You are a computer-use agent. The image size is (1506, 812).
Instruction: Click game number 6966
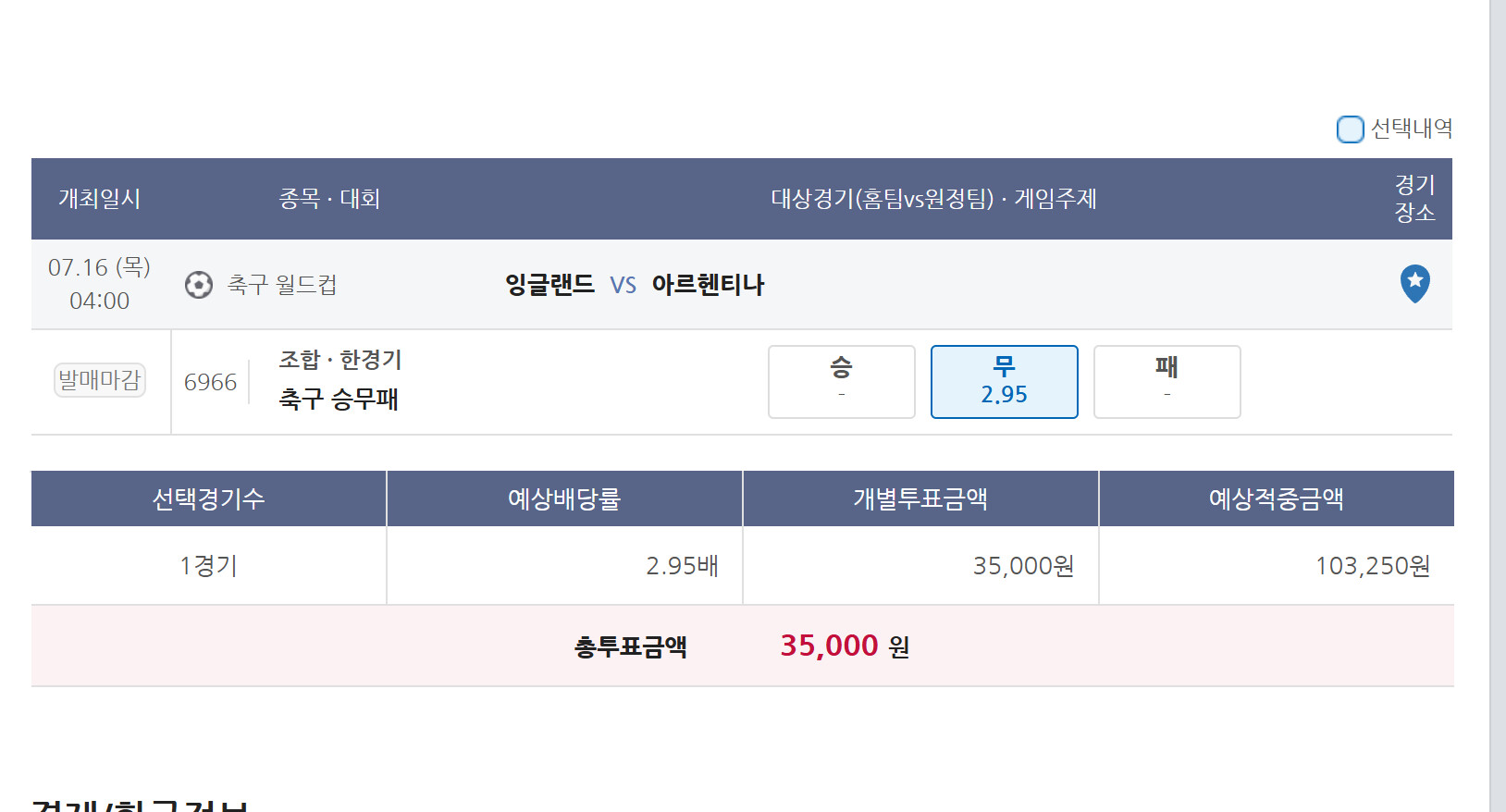pos(210,382)
